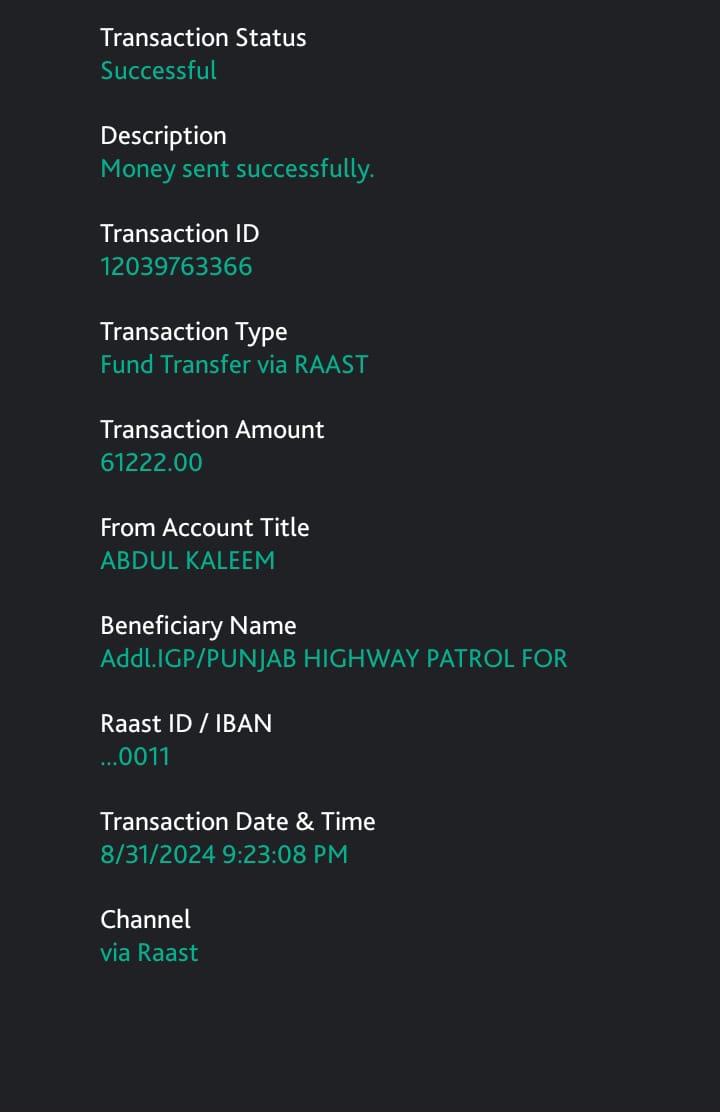Select the green 'Successful' status value

click(158, 71)
